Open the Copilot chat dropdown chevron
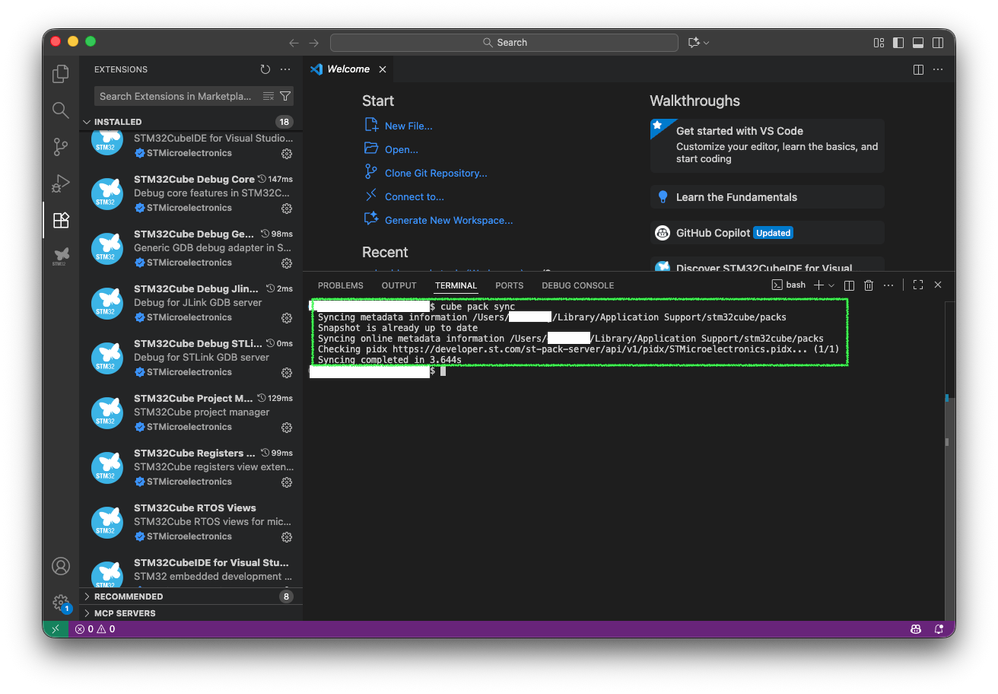Image resolution: width=998 pixels, height=694 pixels. point(706,43)
